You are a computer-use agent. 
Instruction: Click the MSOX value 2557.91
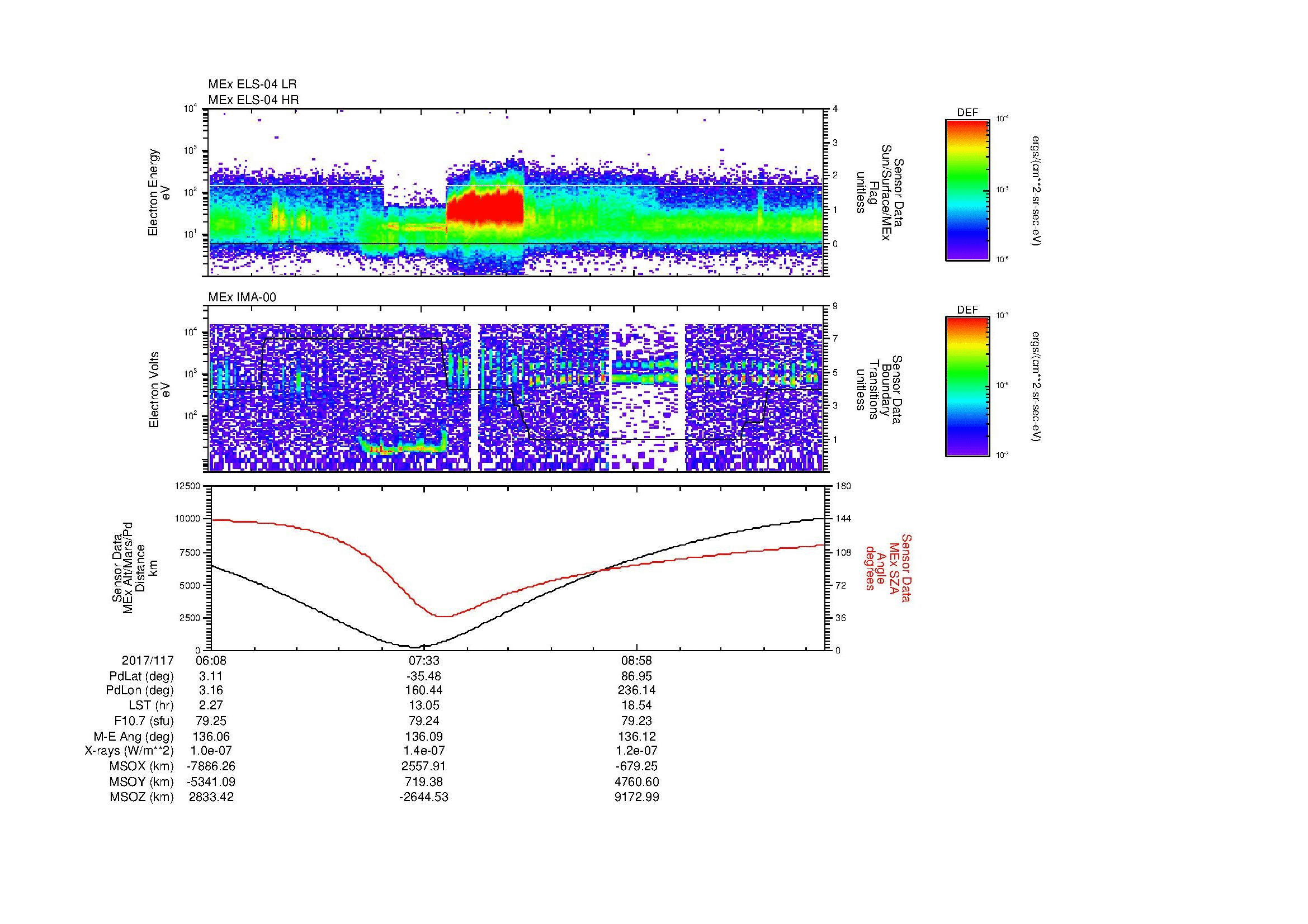(x=424, y=766)
